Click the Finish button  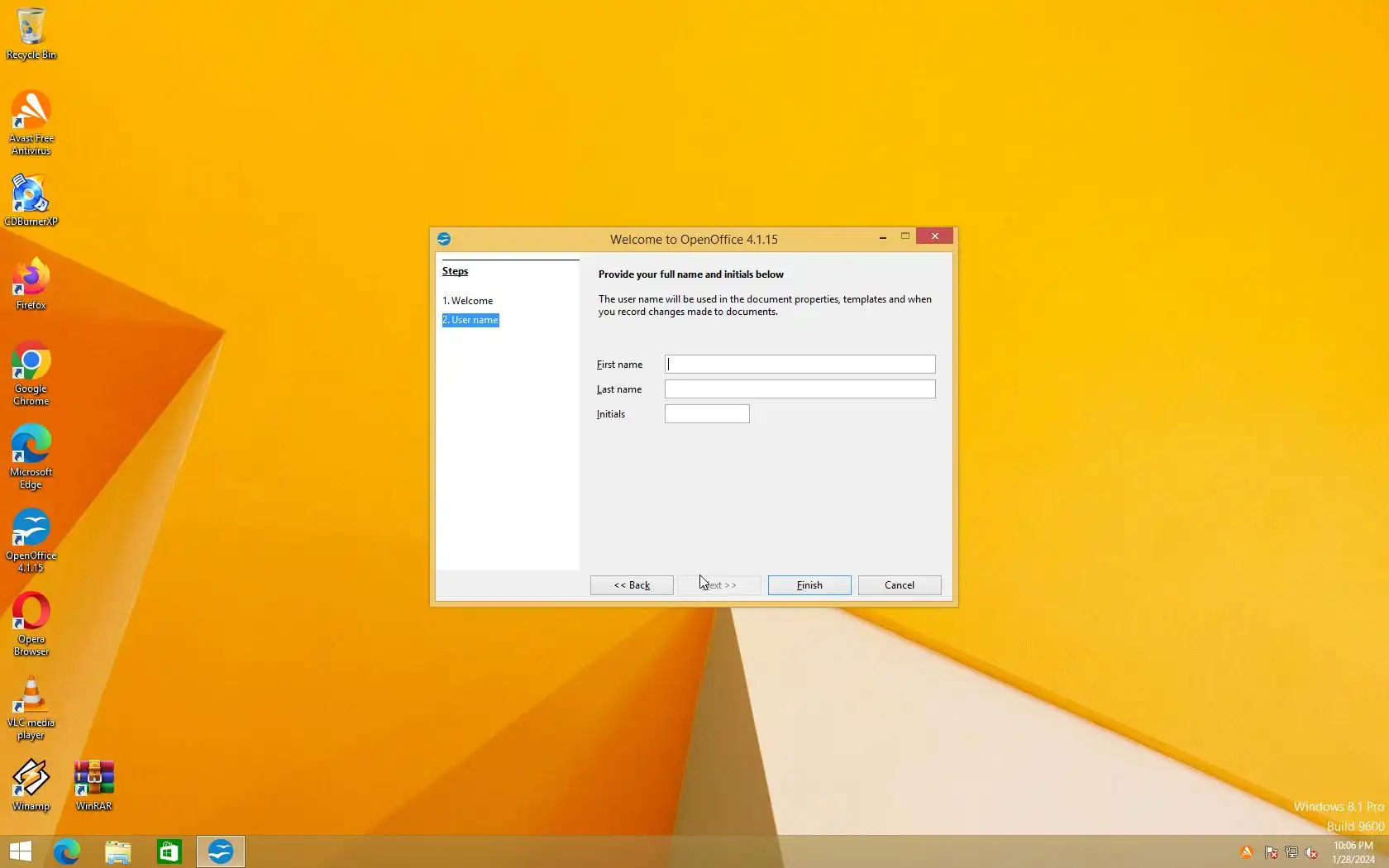809,585
